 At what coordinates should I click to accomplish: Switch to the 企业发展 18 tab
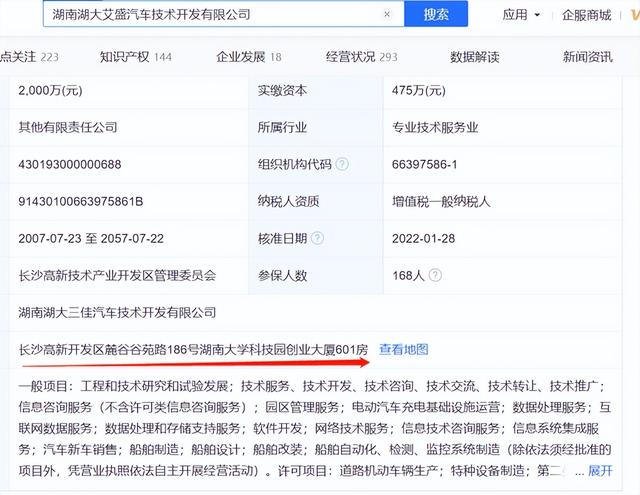tap(249, 57)
